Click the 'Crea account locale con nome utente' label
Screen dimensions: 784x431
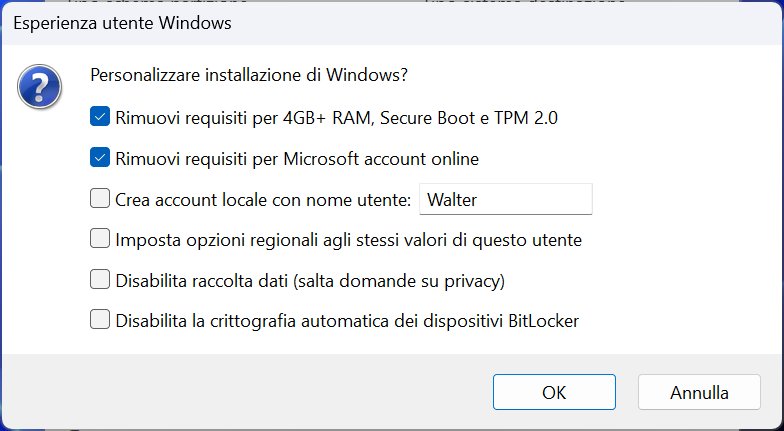coord(263,200)
